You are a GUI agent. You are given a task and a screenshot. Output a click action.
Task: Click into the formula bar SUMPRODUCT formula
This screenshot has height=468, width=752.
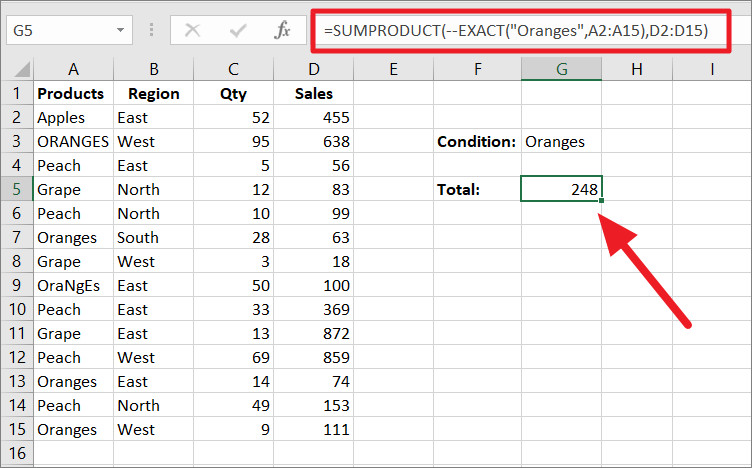(x=516, y=31)
